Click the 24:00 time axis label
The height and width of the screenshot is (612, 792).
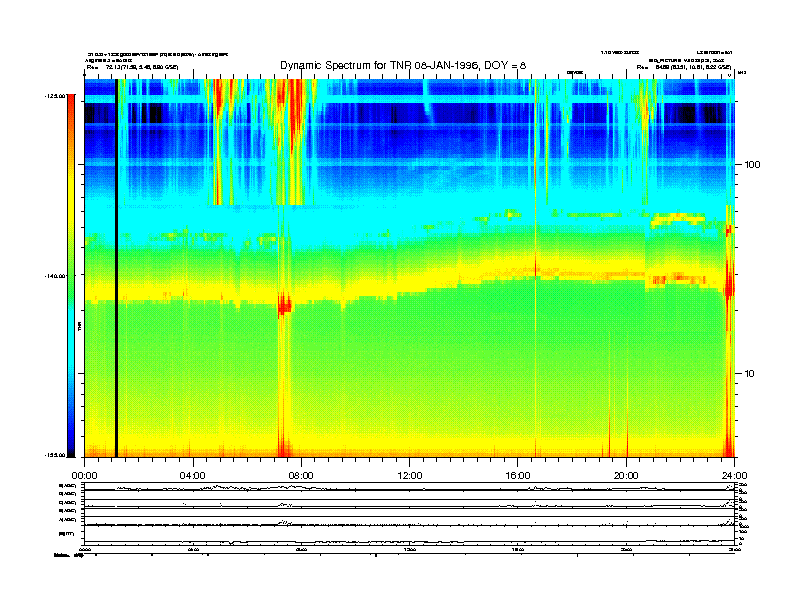734,476
